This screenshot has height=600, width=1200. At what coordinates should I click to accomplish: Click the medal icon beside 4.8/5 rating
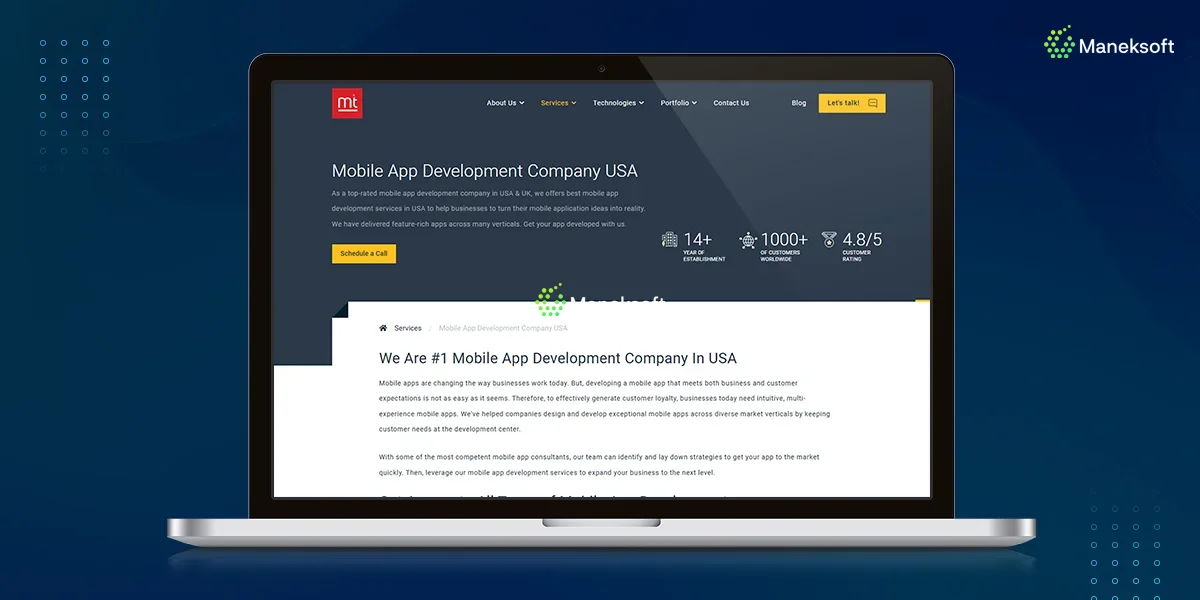(x=829, y=240)
